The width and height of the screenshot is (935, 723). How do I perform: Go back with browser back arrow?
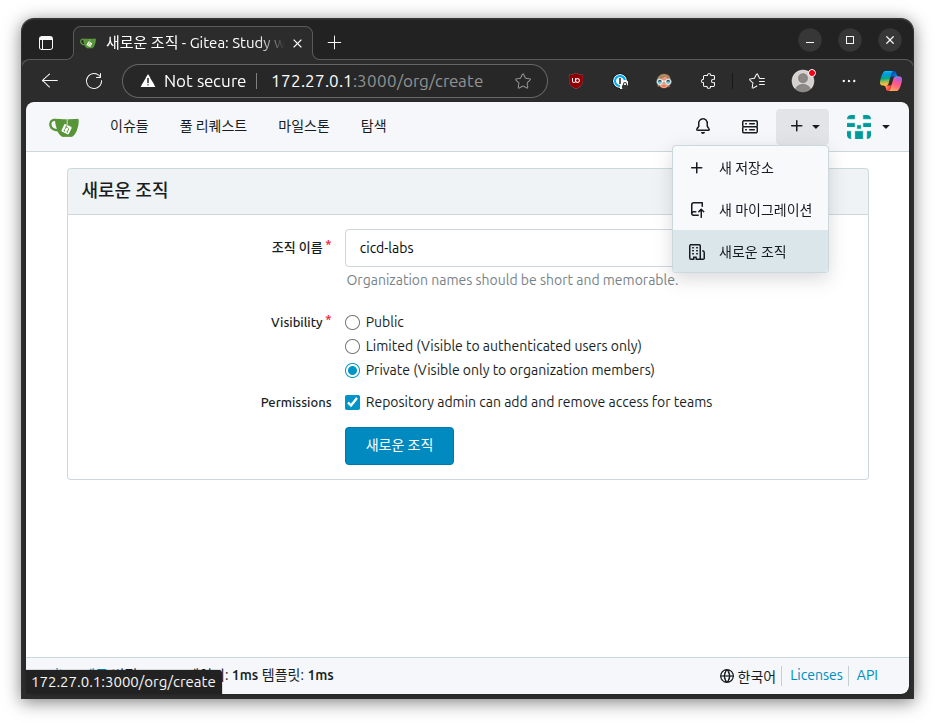coord(50,81)
